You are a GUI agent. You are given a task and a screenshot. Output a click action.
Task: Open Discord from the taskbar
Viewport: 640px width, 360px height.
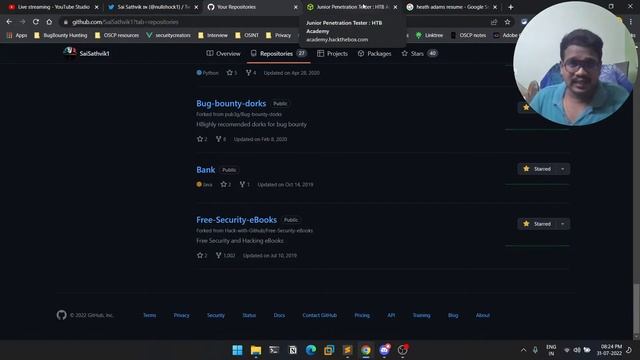[x=384, y=350]
